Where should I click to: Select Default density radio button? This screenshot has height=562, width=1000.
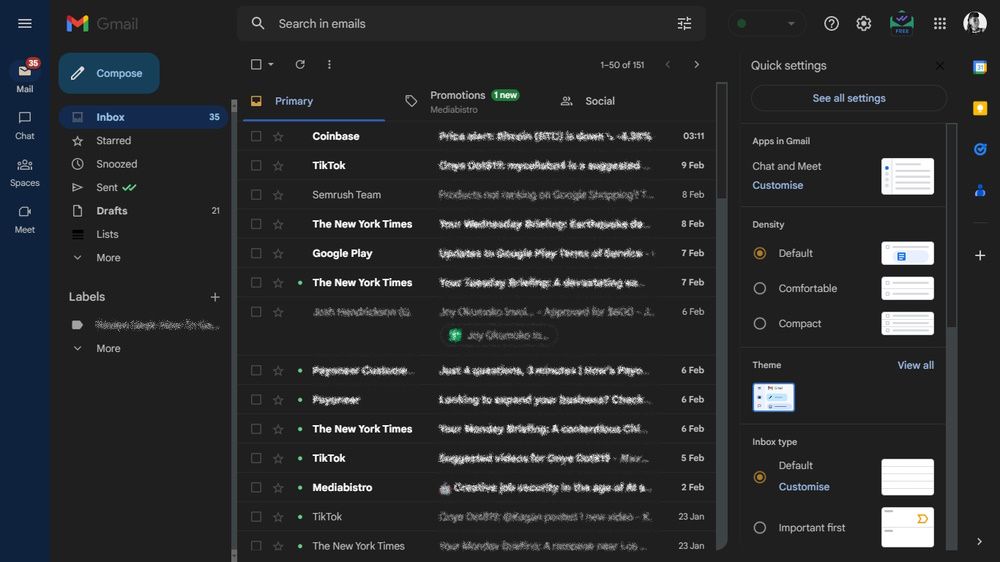[x=760, y=253]
